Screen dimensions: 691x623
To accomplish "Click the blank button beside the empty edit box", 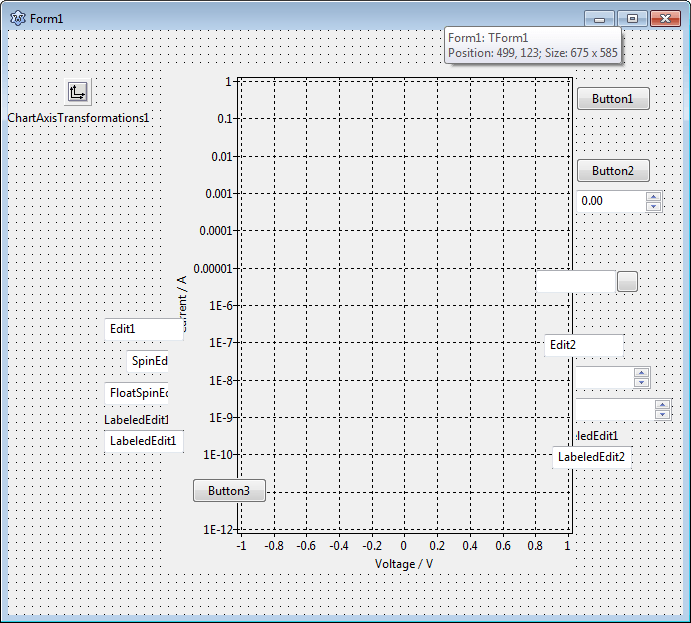I will [628, 281].
